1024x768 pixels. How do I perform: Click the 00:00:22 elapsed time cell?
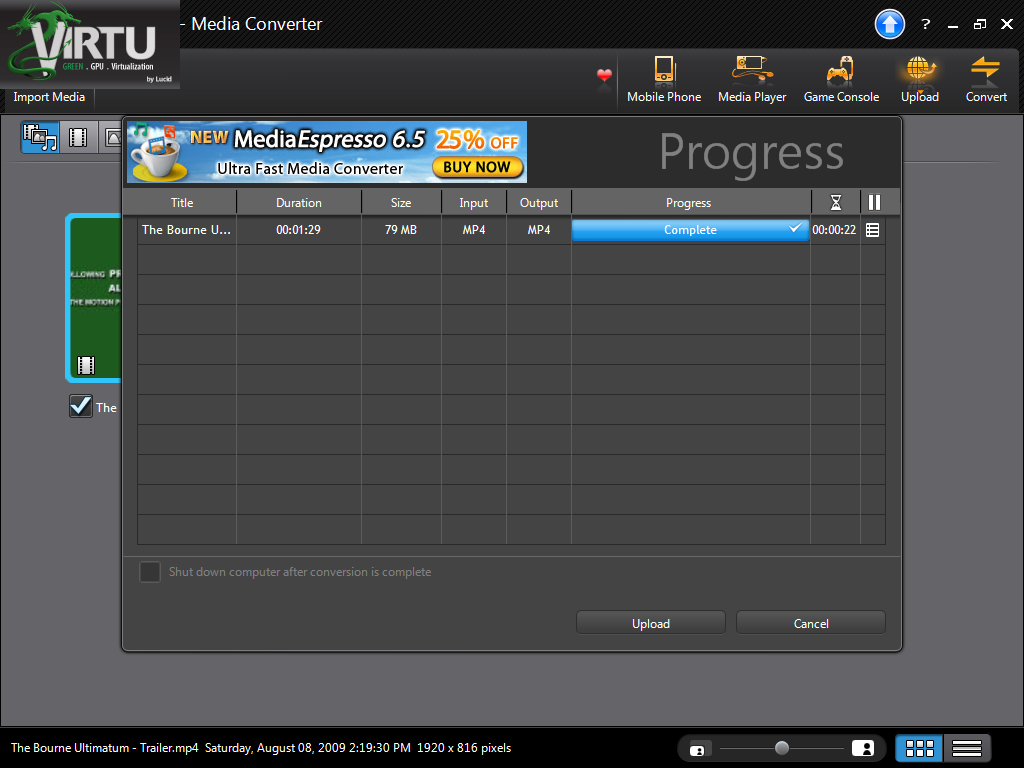(x=834, y=230)
